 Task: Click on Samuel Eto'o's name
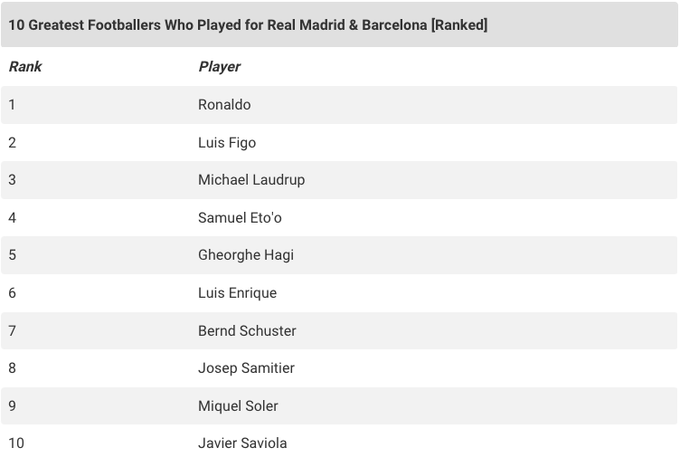coord(240,218)
